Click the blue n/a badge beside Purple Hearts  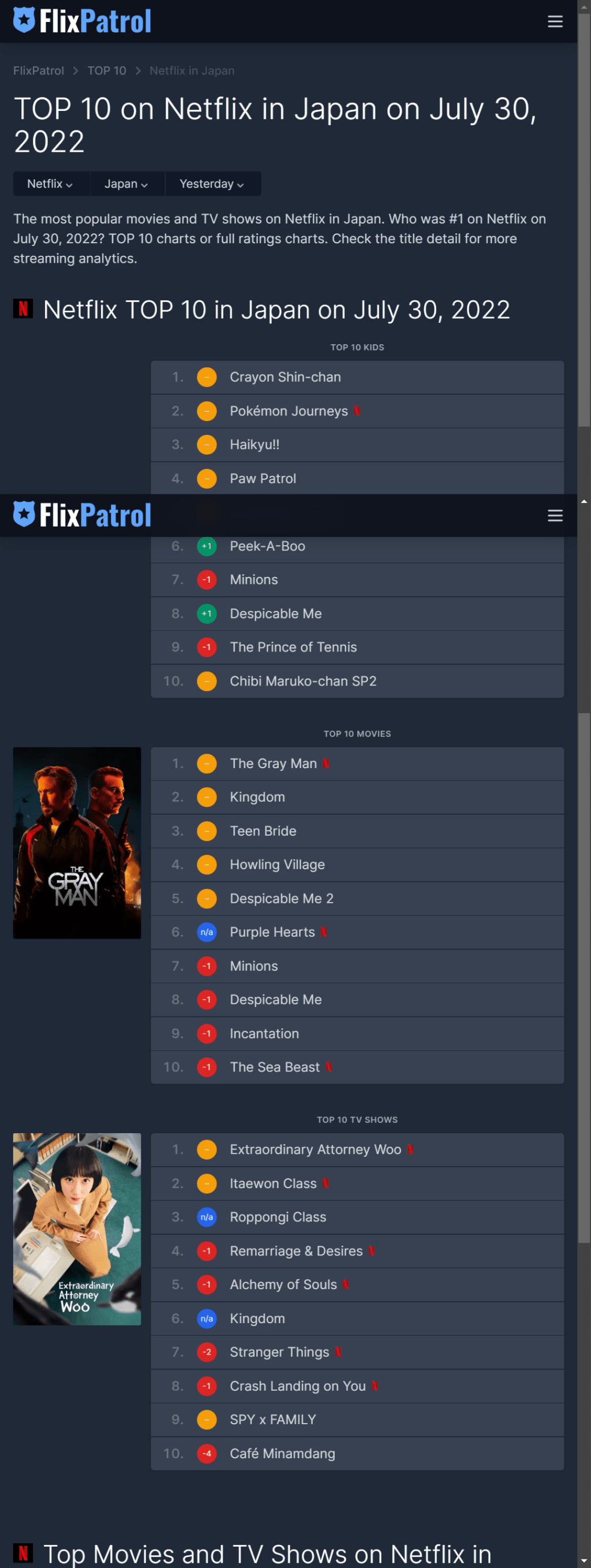207,932
